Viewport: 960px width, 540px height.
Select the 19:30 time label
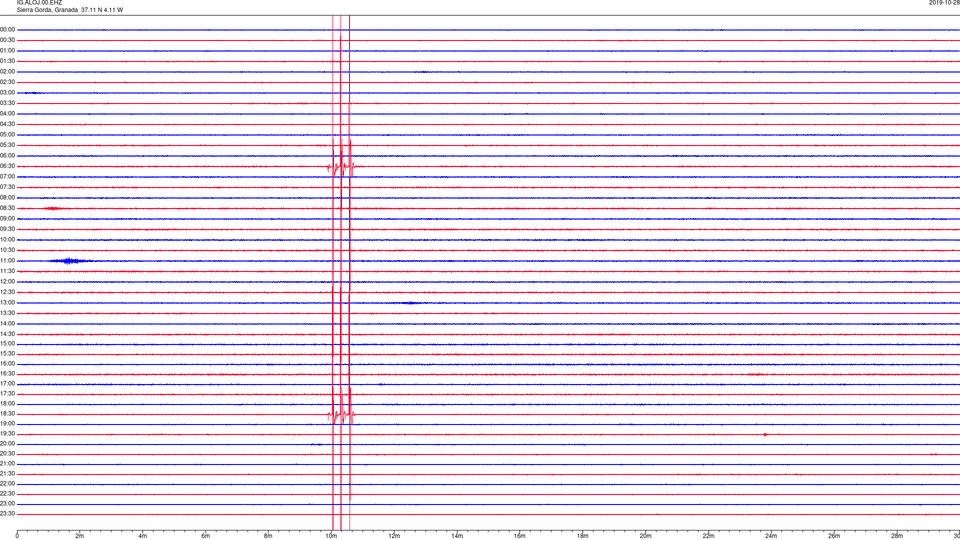7,433
